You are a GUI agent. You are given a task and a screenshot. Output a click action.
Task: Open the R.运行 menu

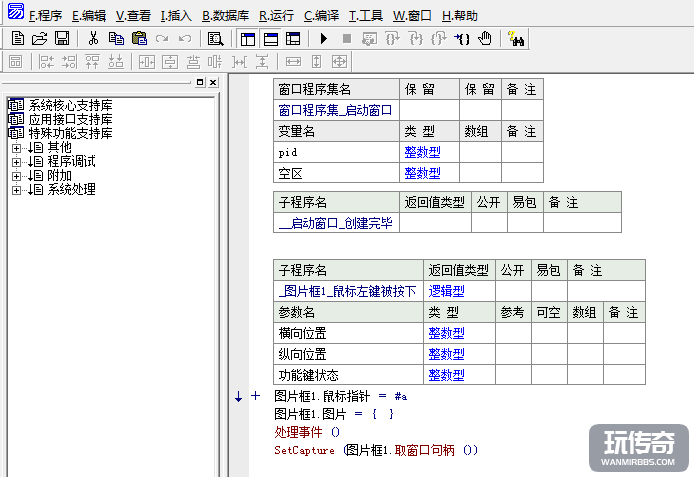point(277,16)
